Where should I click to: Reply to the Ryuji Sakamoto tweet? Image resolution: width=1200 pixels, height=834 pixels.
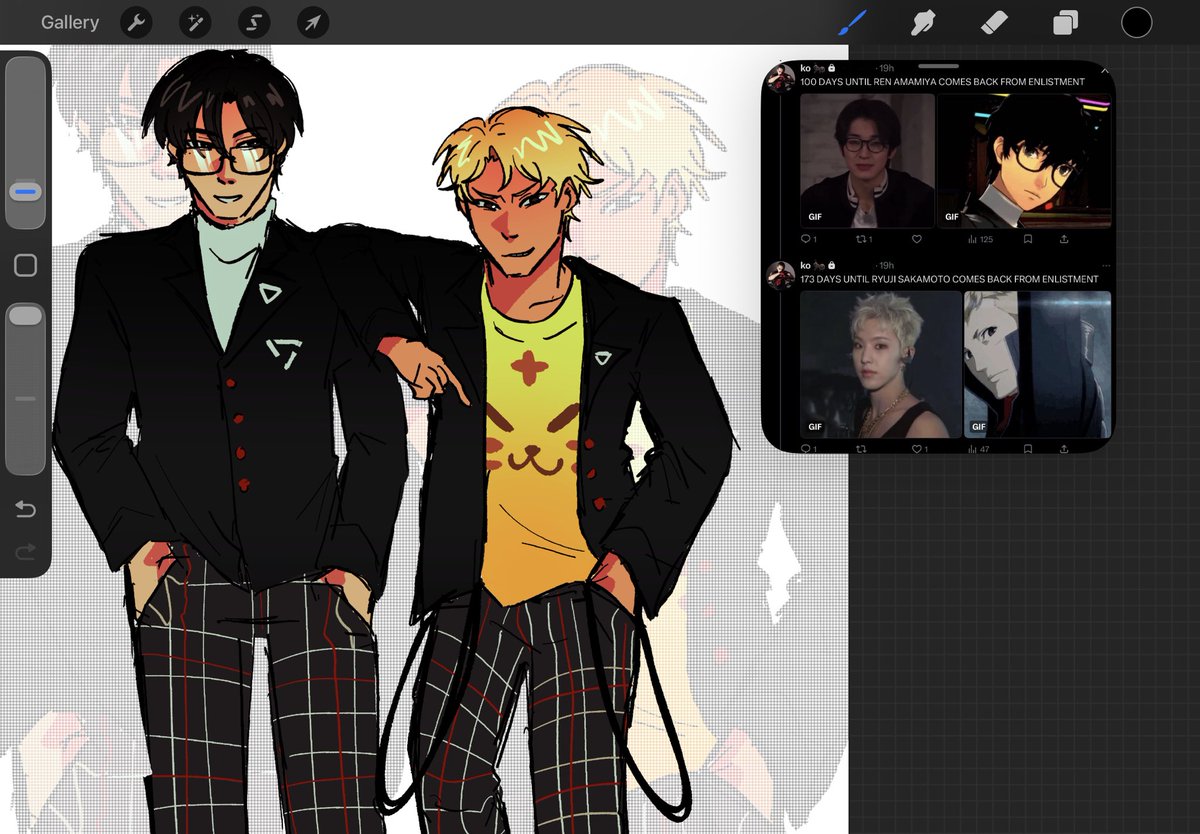808,449
